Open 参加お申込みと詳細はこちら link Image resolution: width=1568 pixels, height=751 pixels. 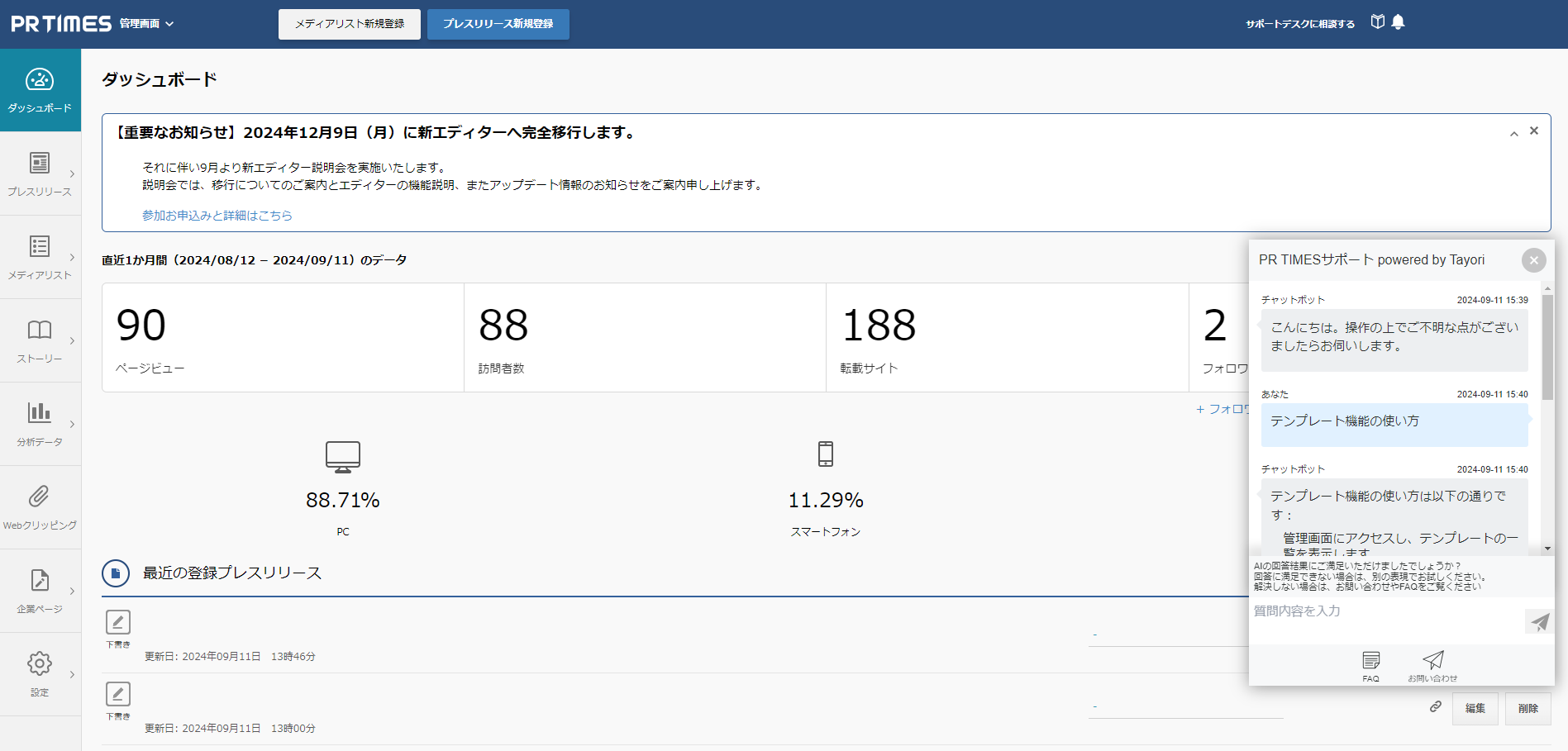(217, 216)
